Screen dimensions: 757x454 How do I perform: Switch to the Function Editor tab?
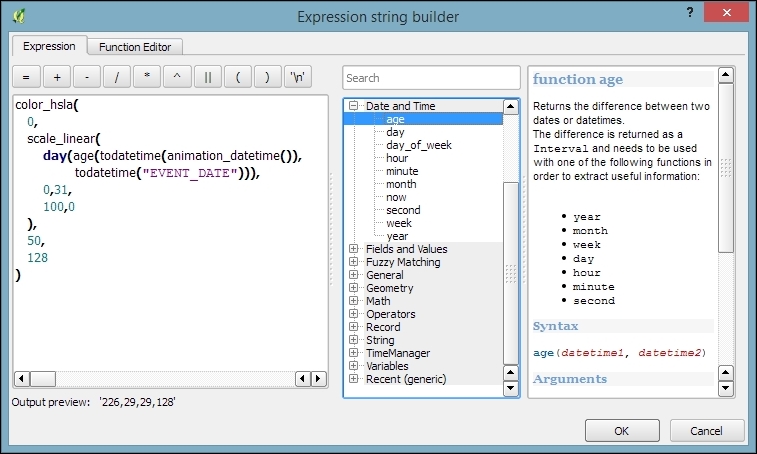pyautogui.click(x=135, y=47)
